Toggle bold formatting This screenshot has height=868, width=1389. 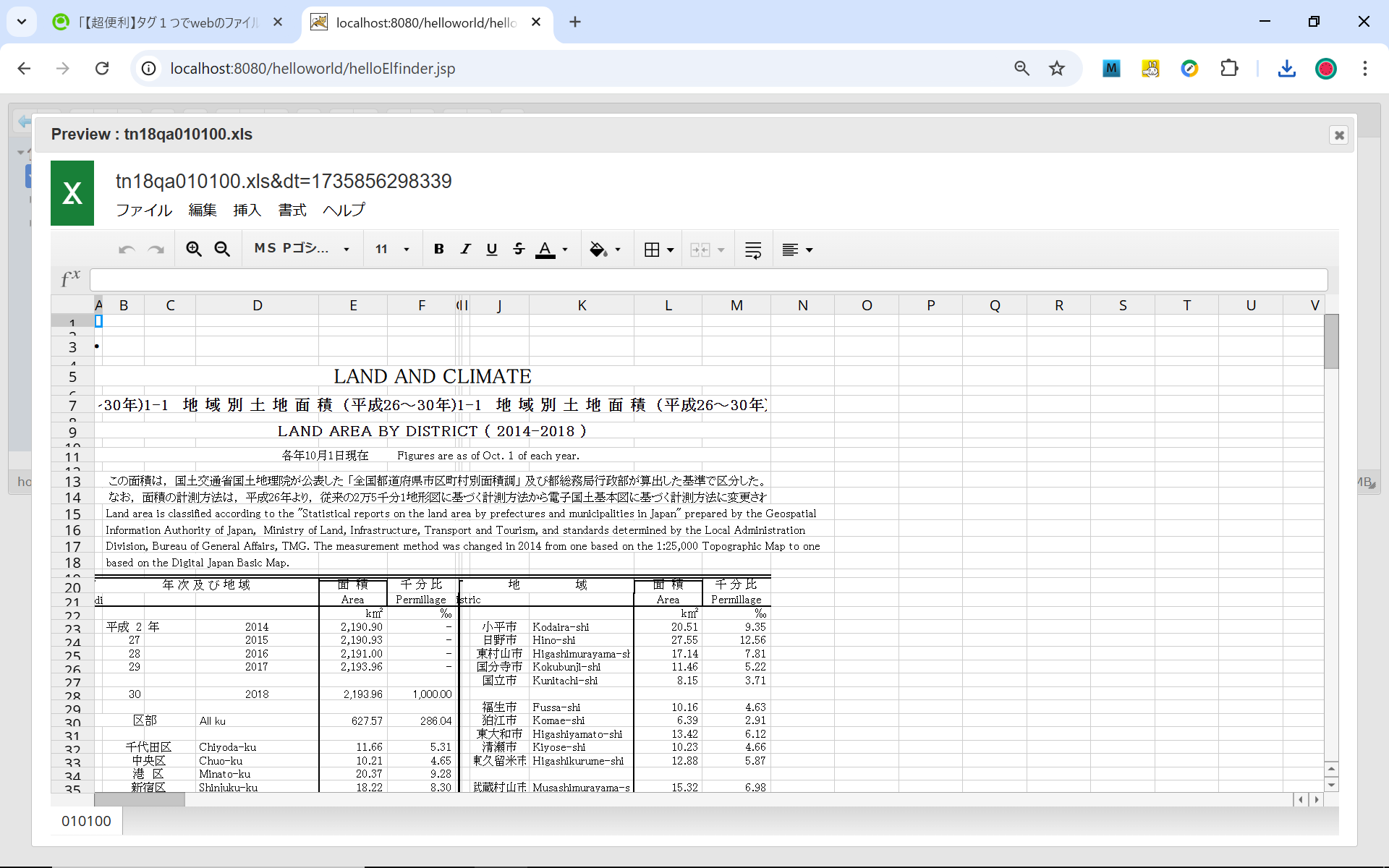438,250
